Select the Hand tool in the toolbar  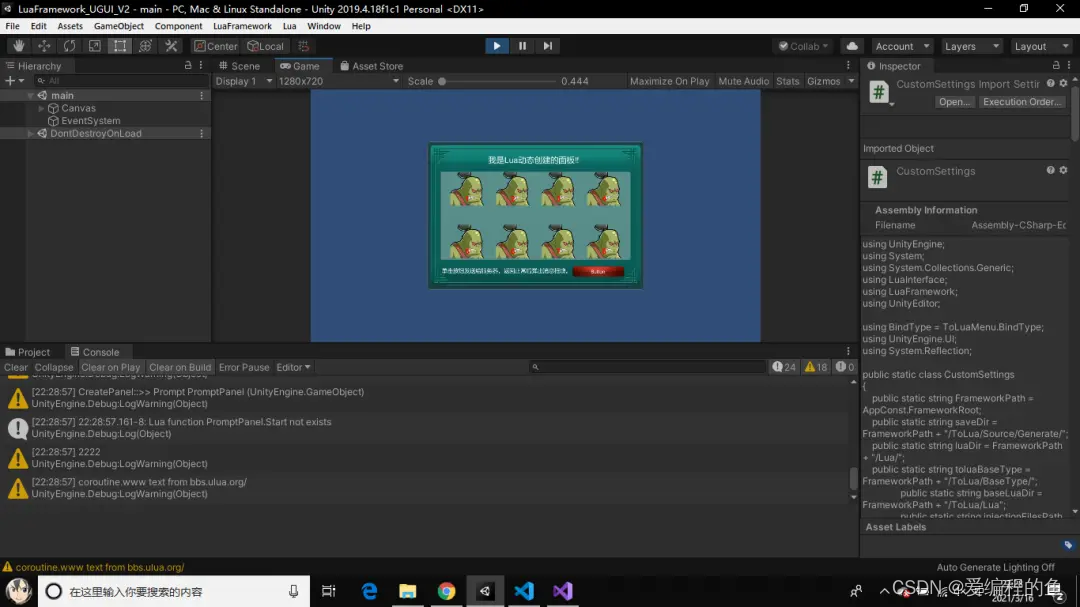[18, 45]
